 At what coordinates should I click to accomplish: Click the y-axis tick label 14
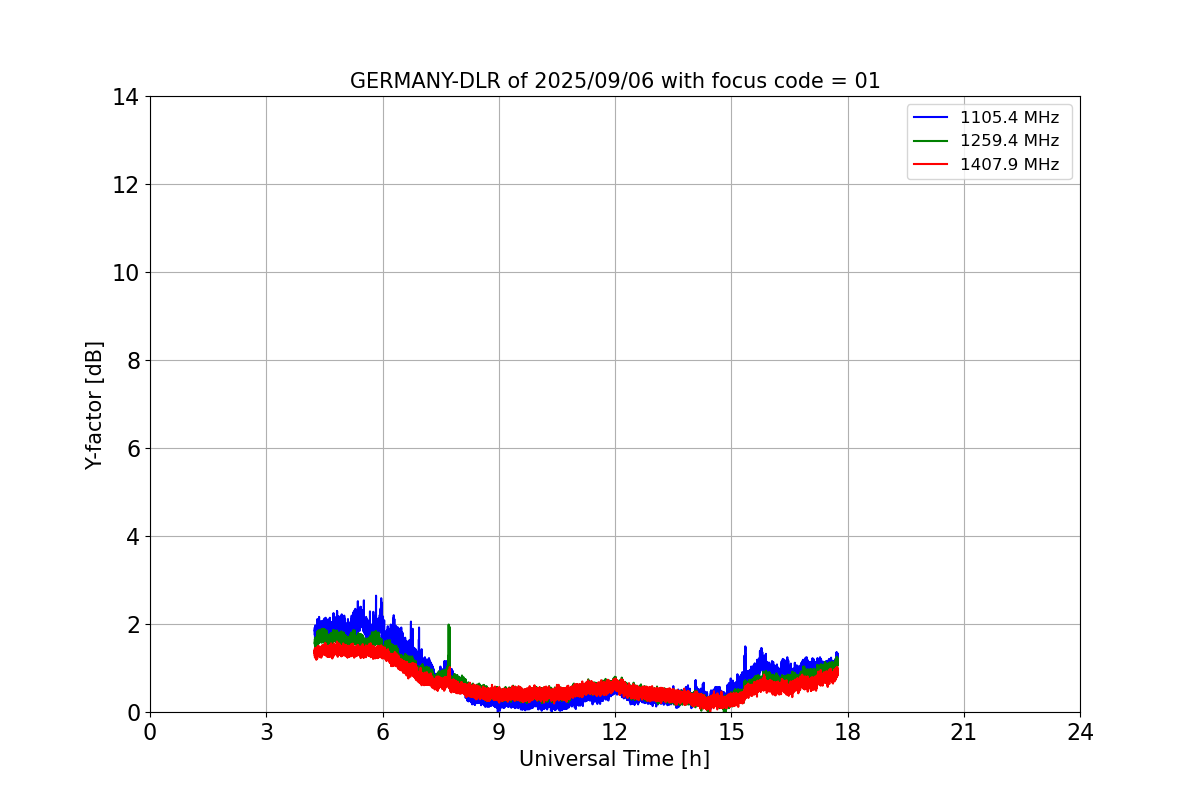click(x=125, y=97)
